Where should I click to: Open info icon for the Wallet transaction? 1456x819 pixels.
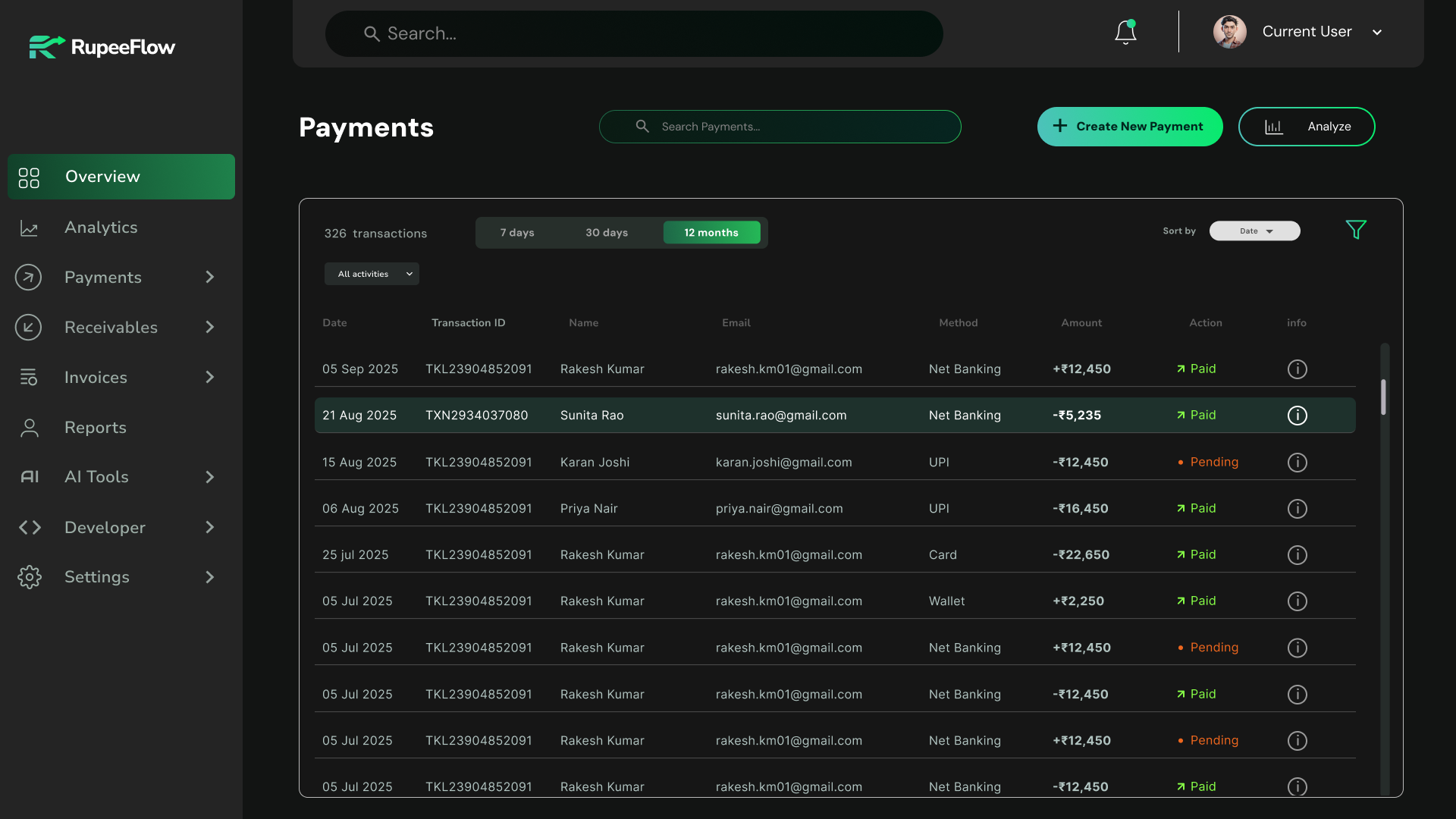point(1298,601)
